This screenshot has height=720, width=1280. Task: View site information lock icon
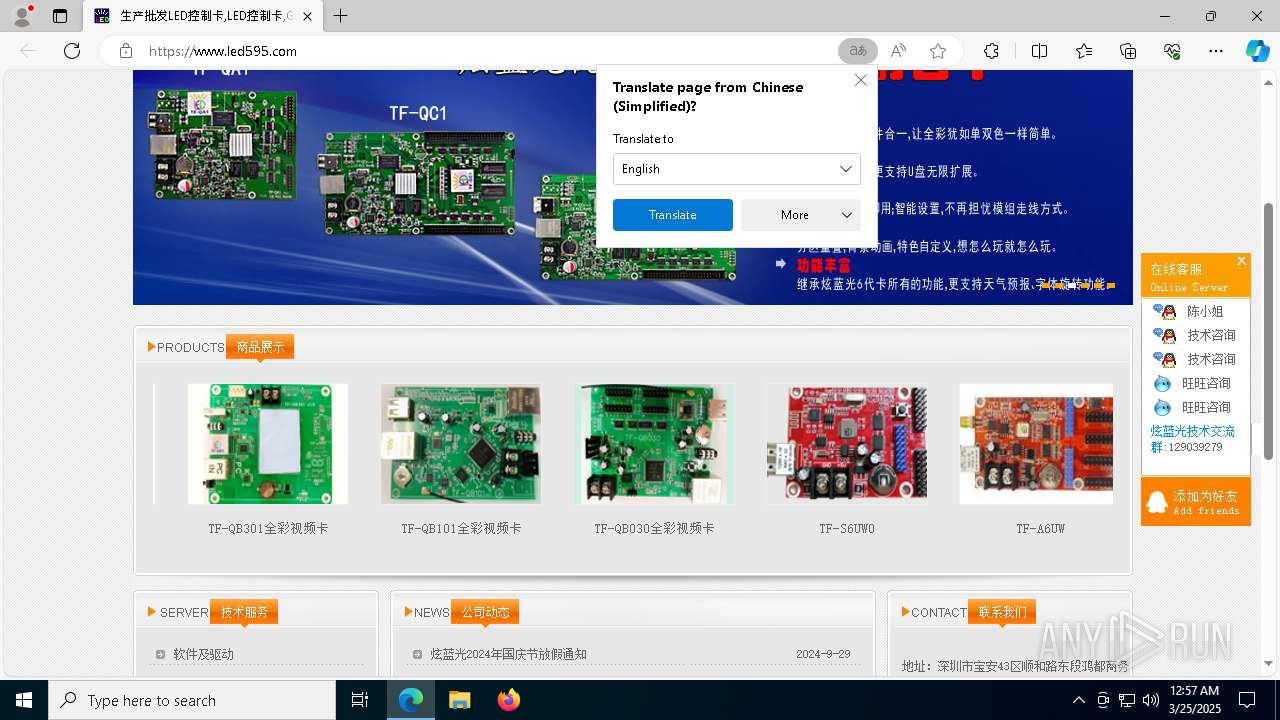click(126, 51)
